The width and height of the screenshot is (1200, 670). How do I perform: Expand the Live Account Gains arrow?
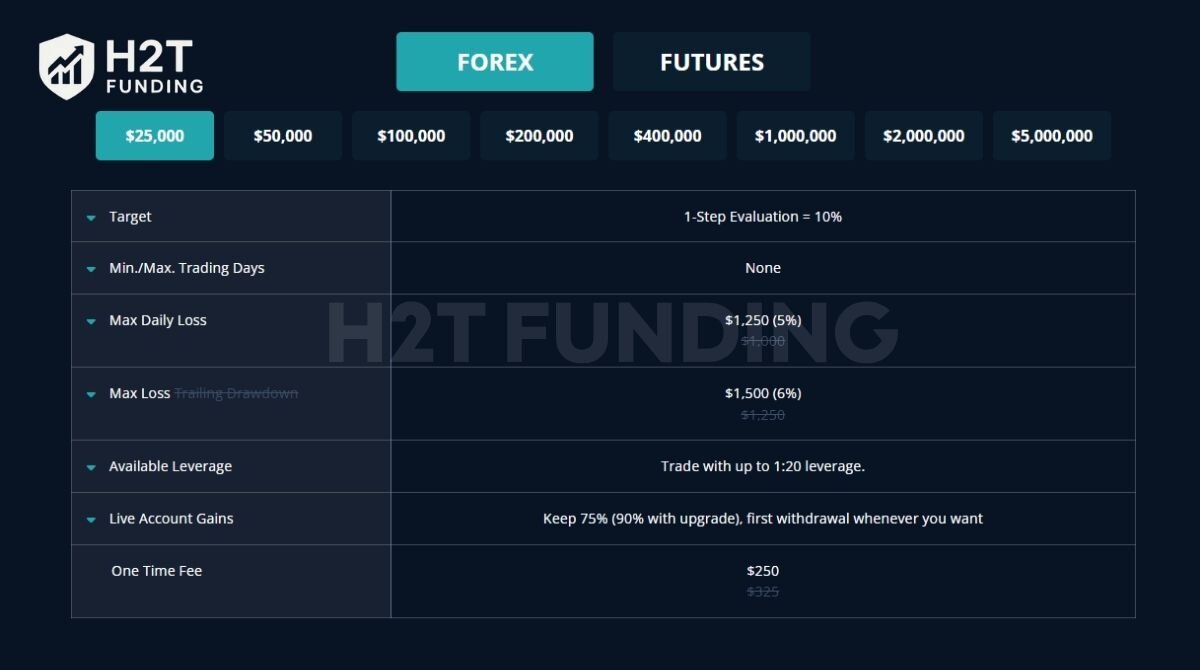tap(91, 519)
